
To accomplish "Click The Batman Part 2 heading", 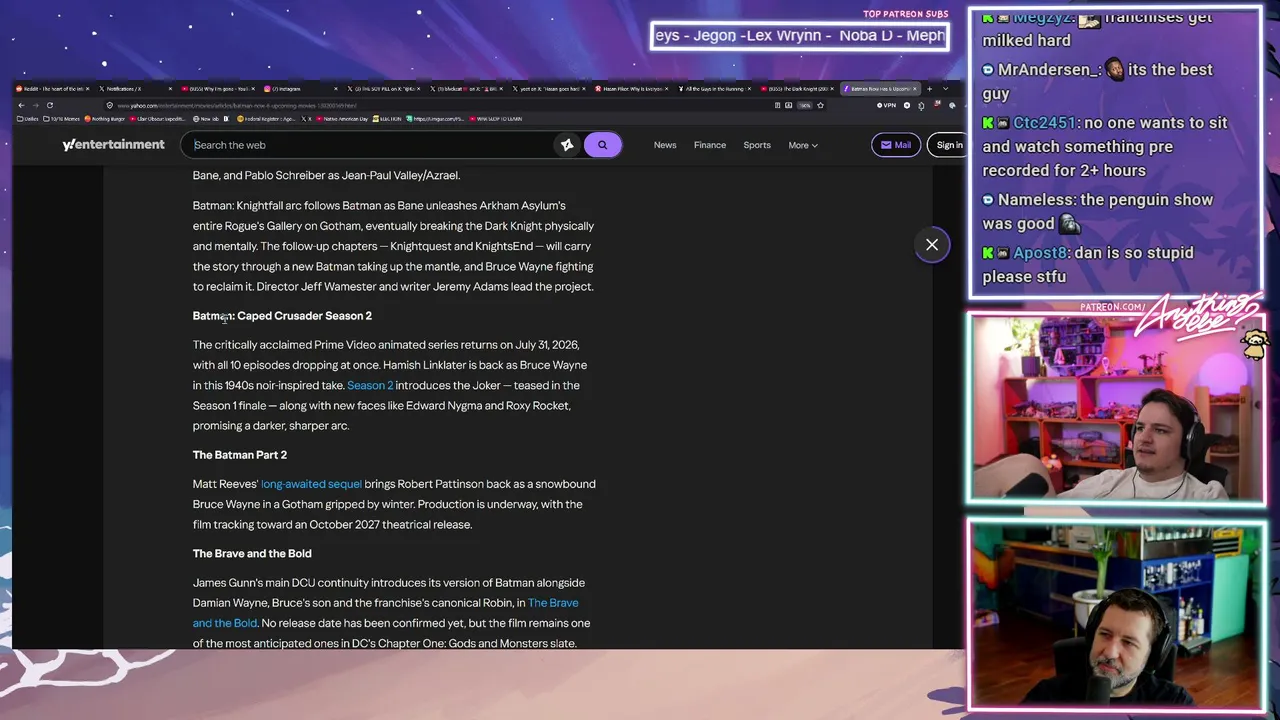I will [x=240, y=455].
